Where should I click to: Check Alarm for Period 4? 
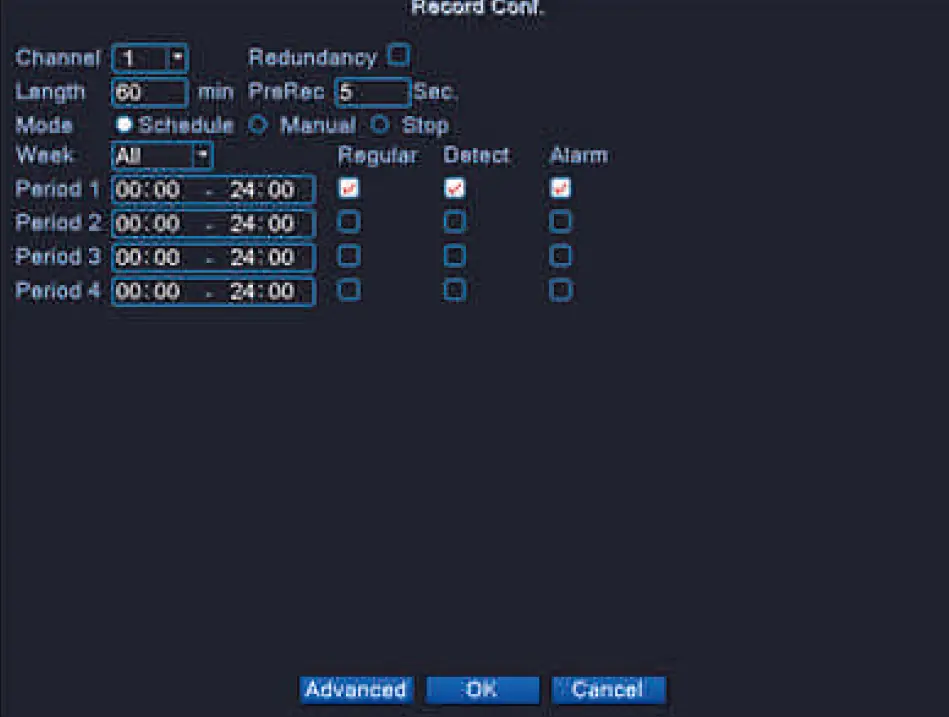(560, 290)
